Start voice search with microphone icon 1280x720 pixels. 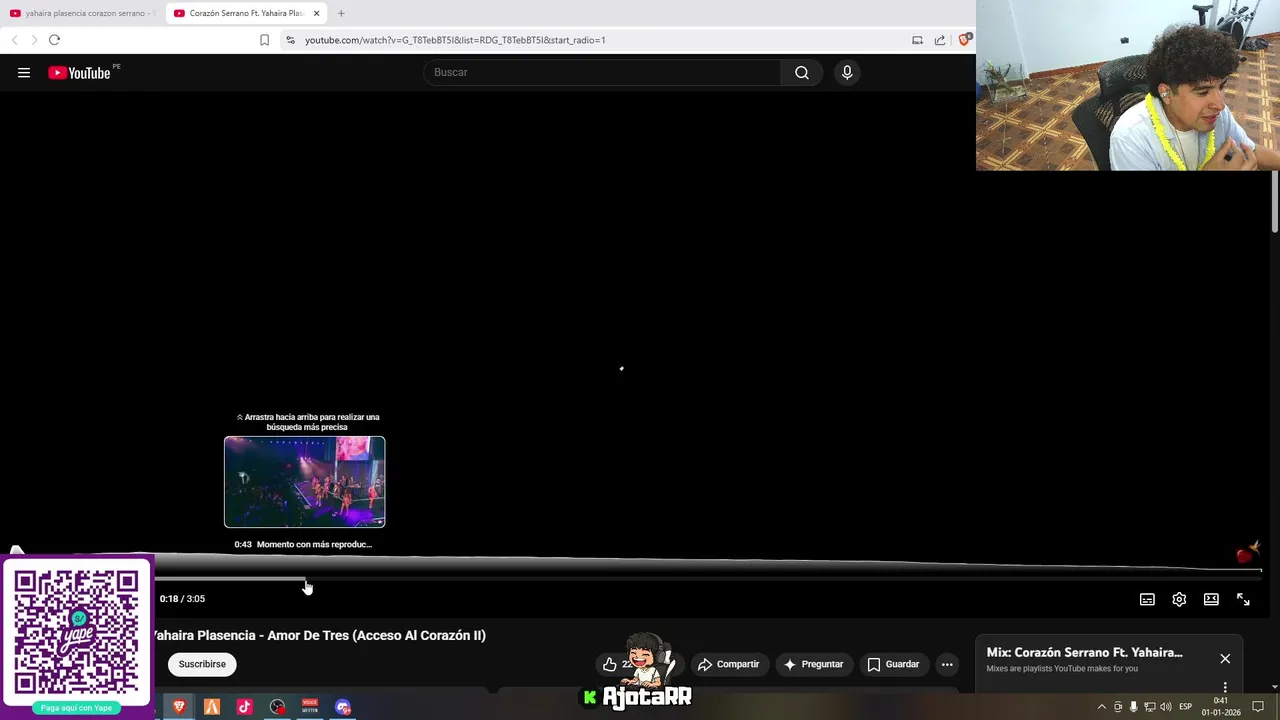point(847,72)
